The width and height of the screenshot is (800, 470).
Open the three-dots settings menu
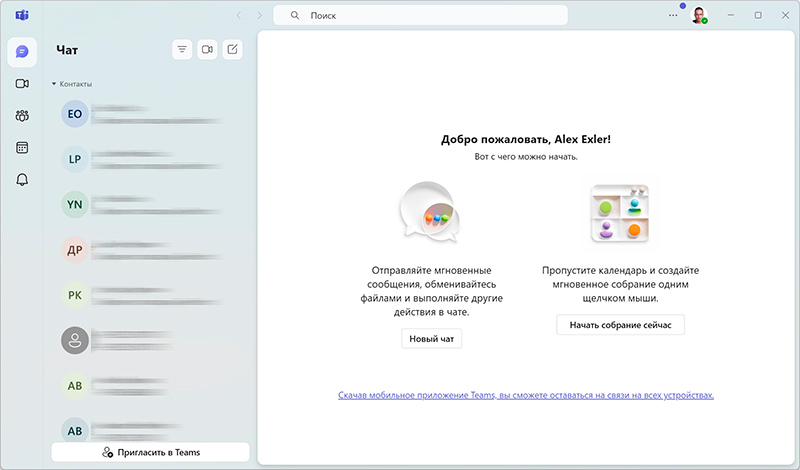pos(673,15)
